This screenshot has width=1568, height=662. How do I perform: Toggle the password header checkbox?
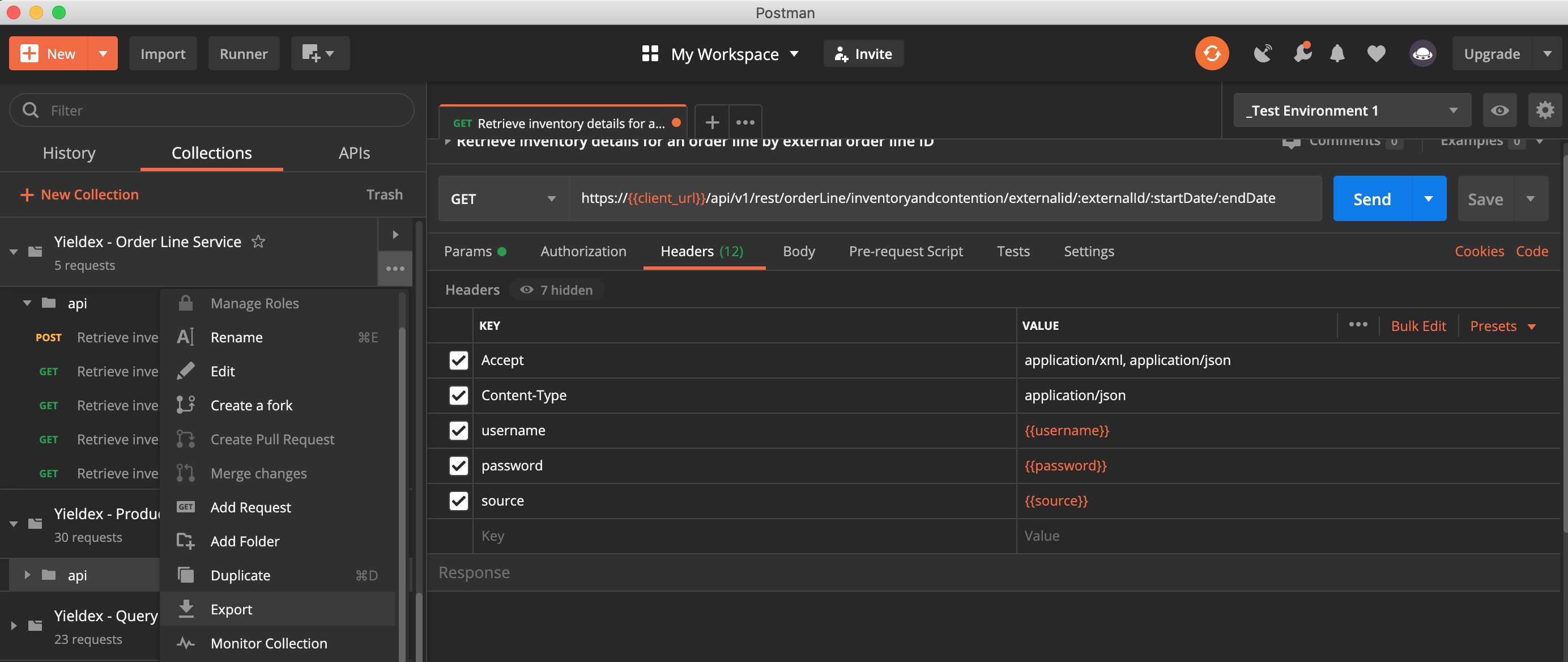click(457, 465)
